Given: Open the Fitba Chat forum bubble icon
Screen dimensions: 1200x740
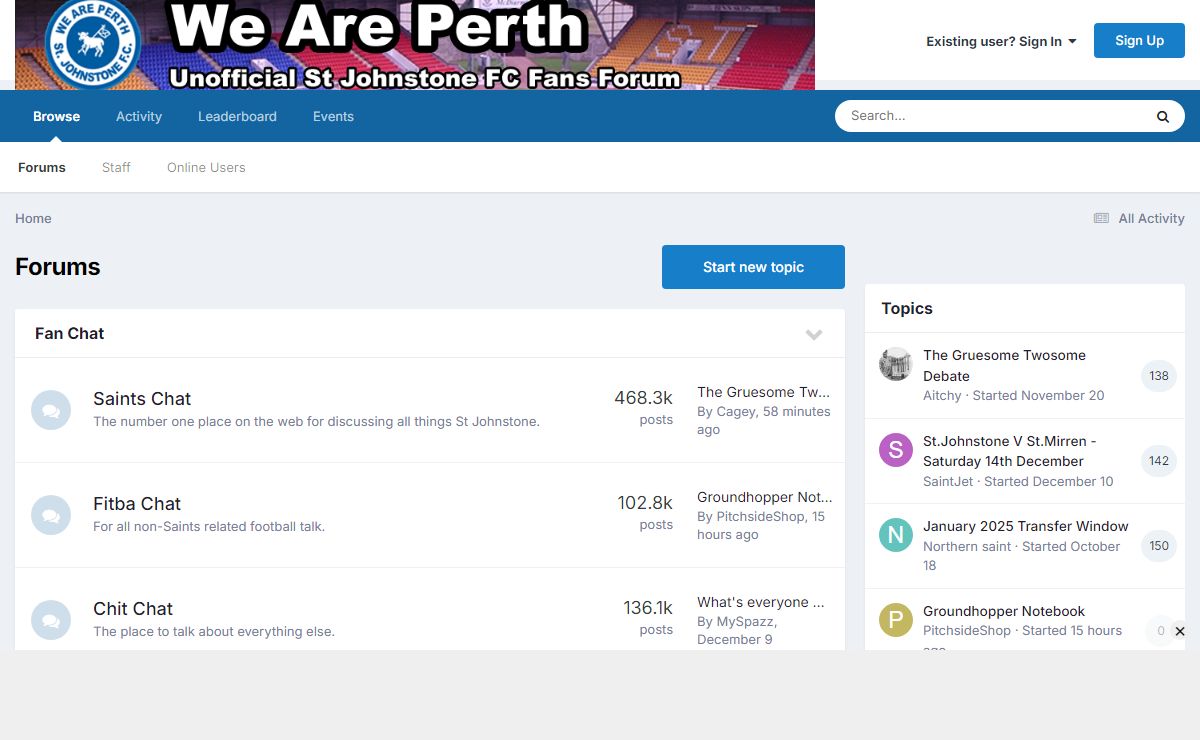Looking at the screenshot, I should click(x=51, y=515).
